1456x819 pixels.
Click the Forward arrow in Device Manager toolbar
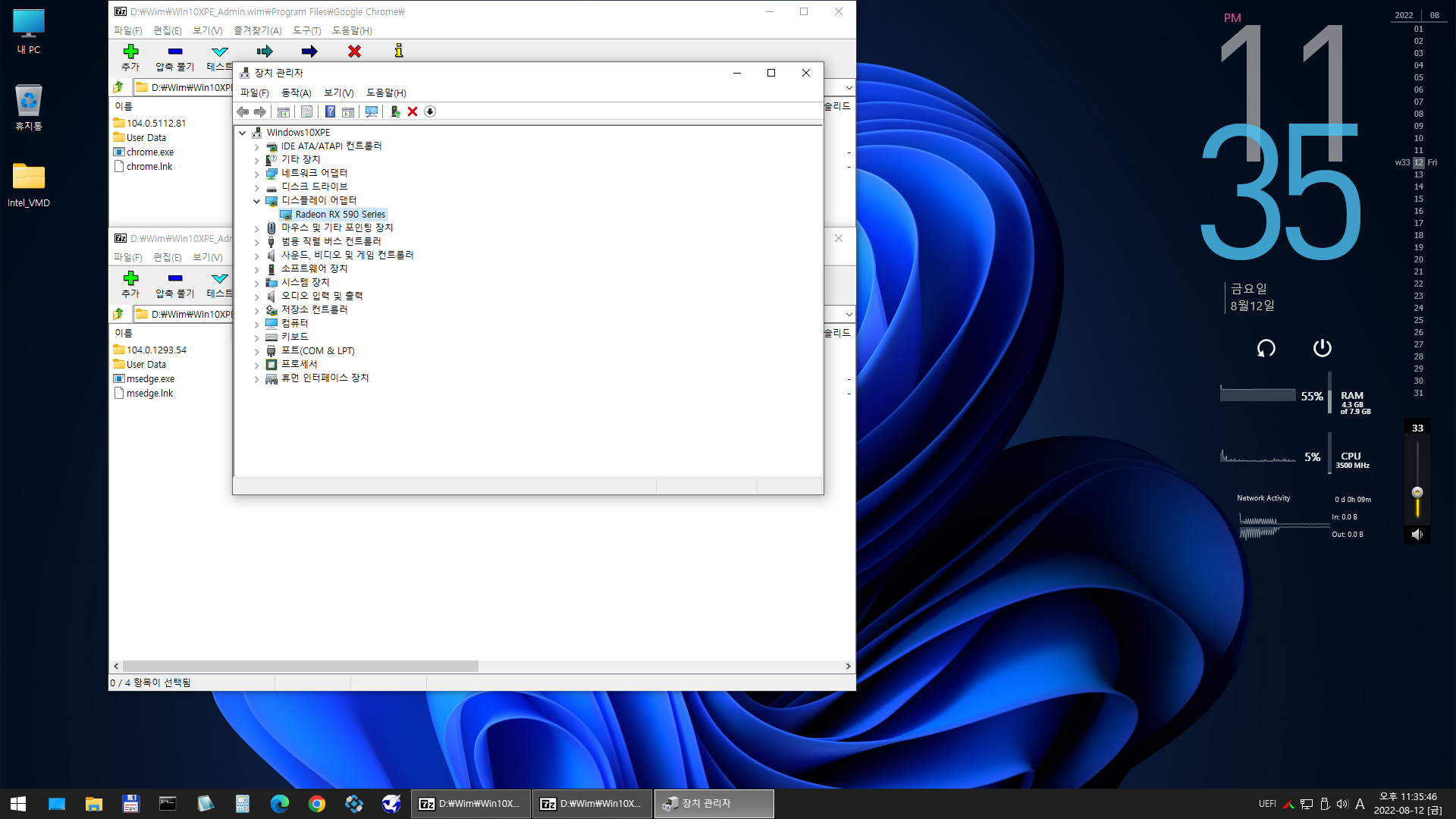point(260,111)
